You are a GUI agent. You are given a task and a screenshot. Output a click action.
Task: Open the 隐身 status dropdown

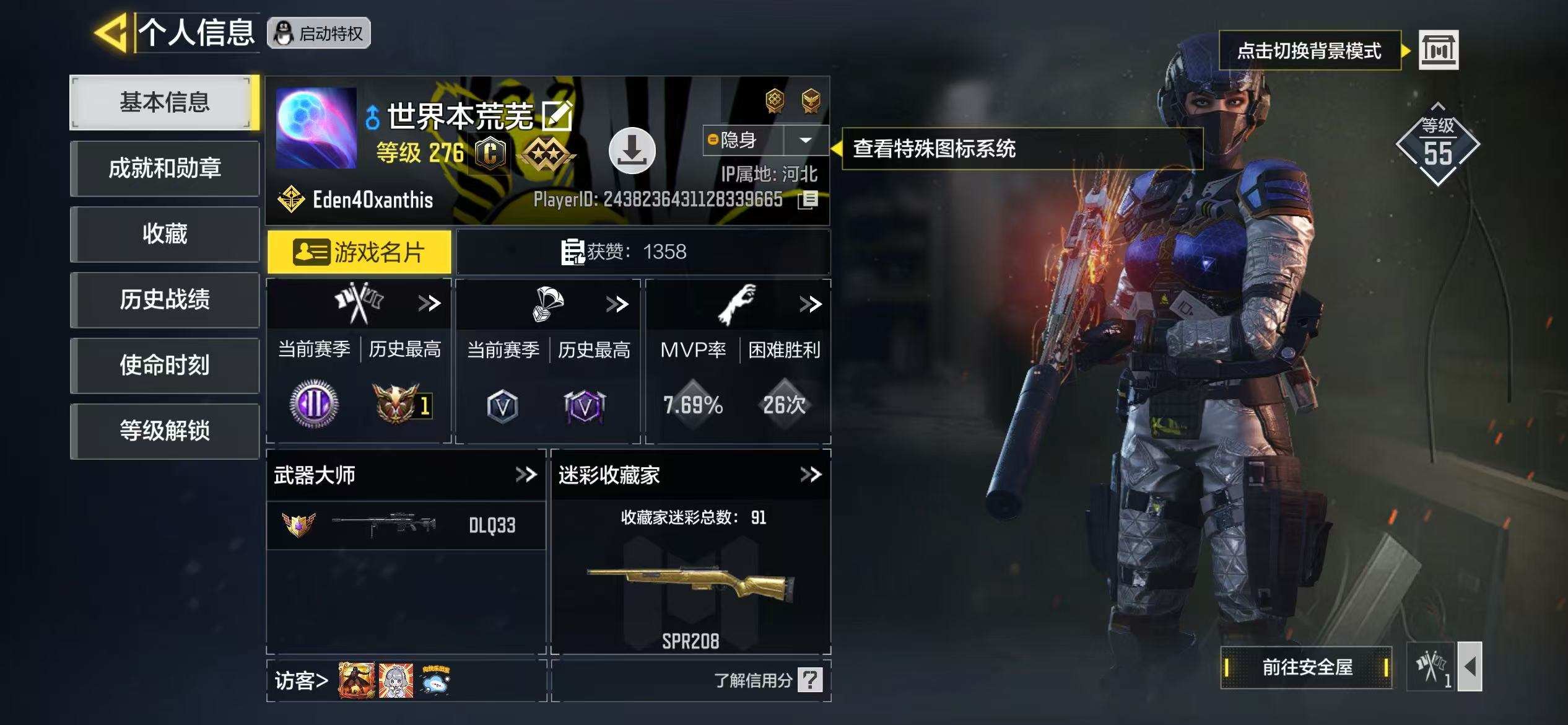pos(805,140)
